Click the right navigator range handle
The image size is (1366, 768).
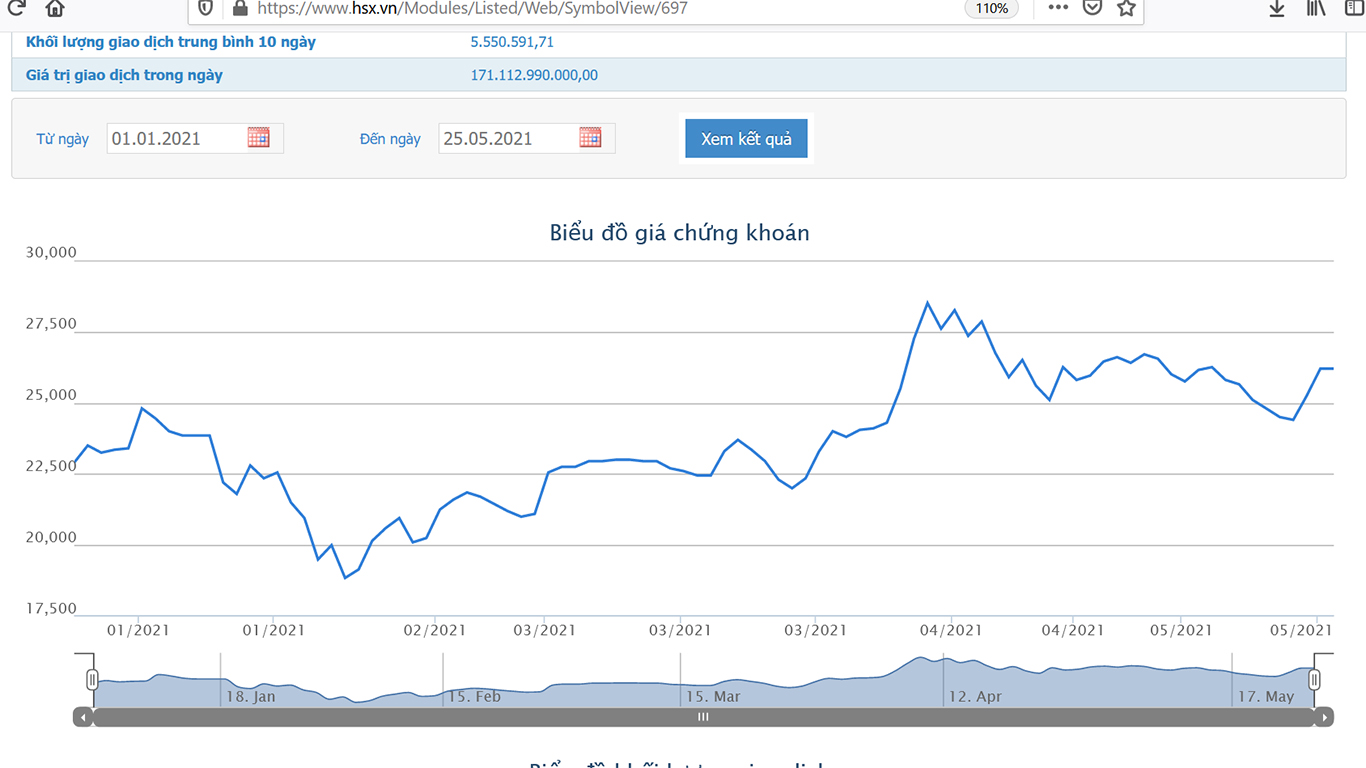[1314, 680]
